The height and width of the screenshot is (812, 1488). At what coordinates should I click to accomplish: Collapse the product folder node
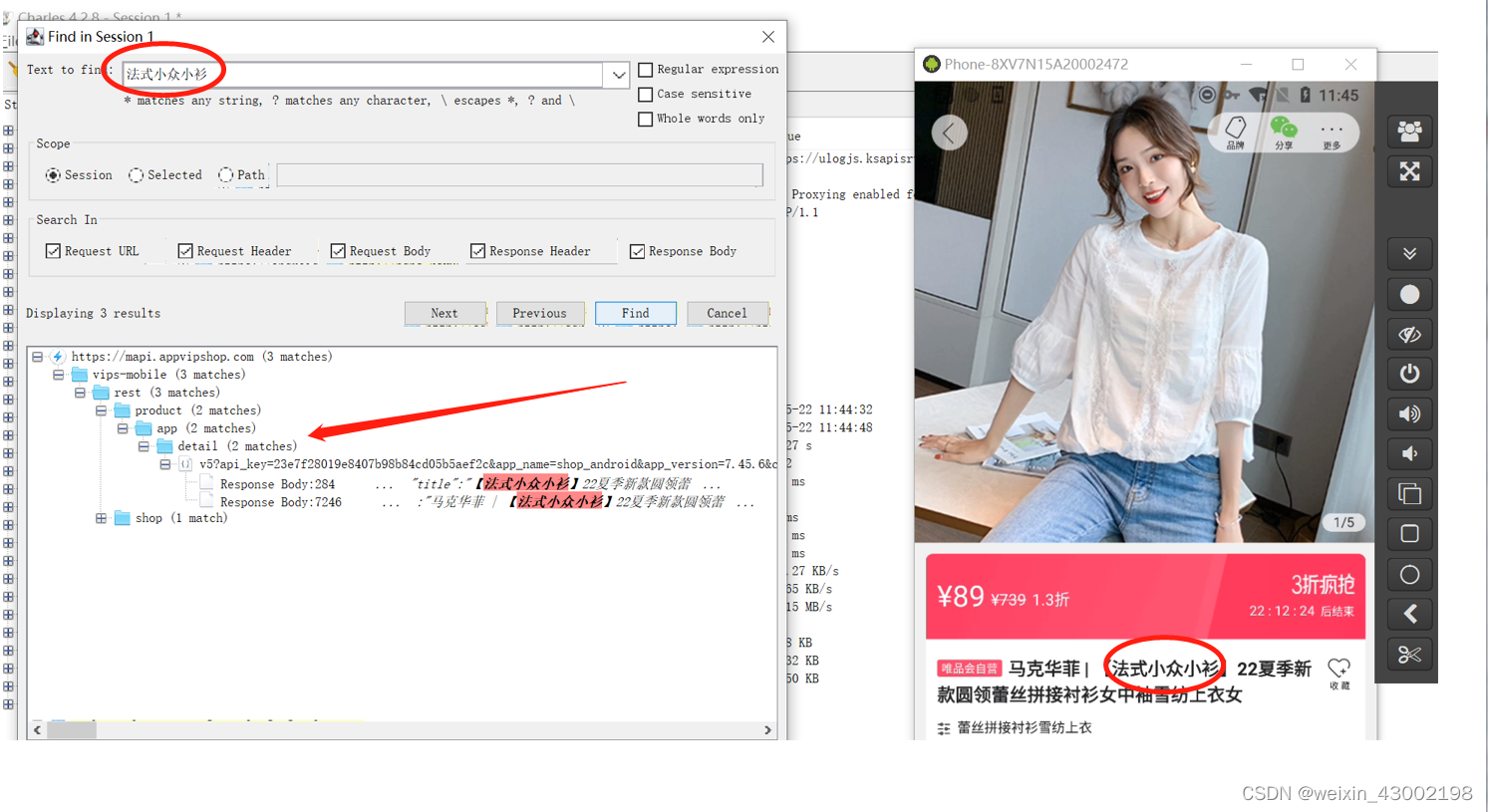(101, 410)
